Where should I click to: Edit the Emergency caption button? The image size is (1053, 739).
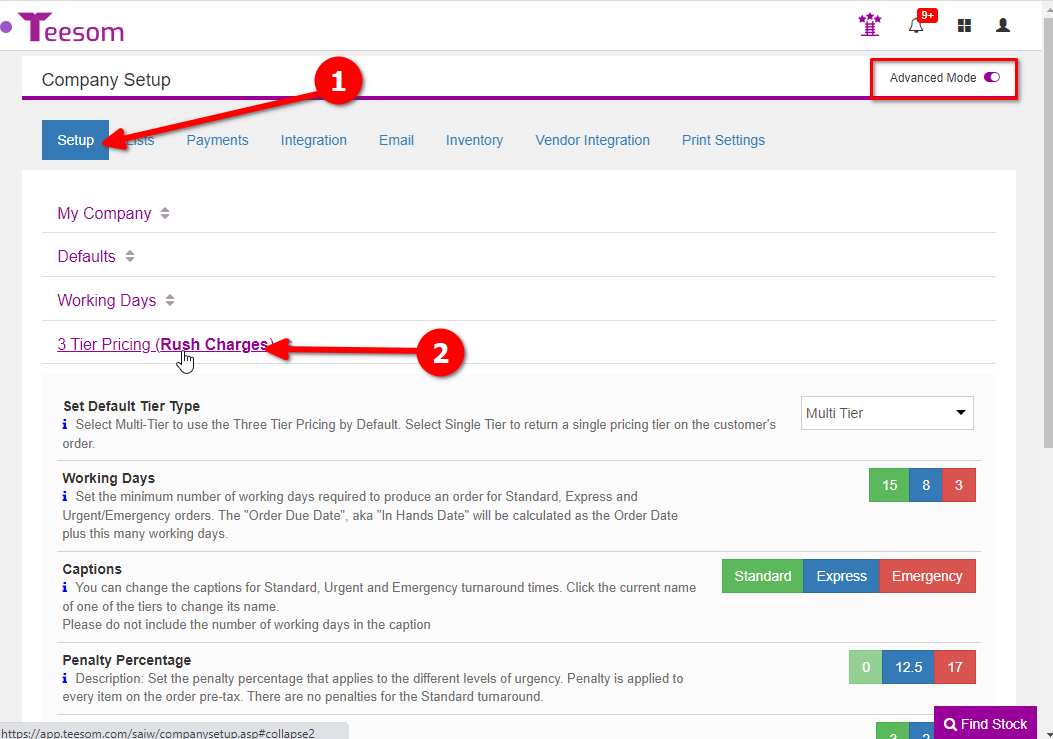(927, 576)
